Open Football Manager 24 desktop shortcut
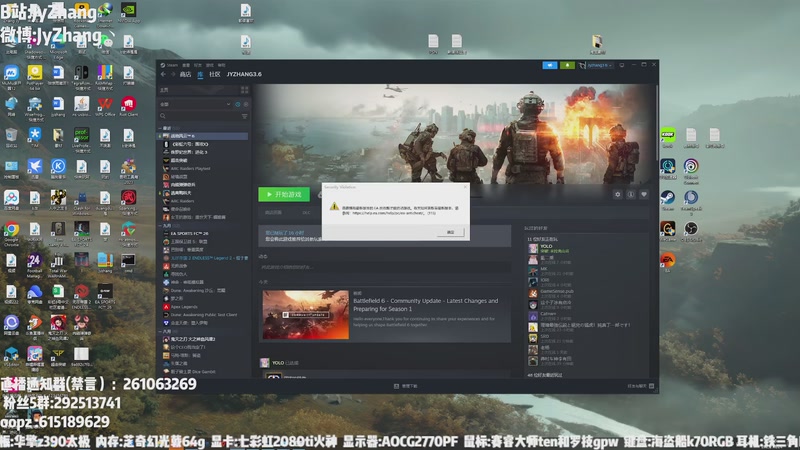 pyautogui.click(x=35, y=265)
